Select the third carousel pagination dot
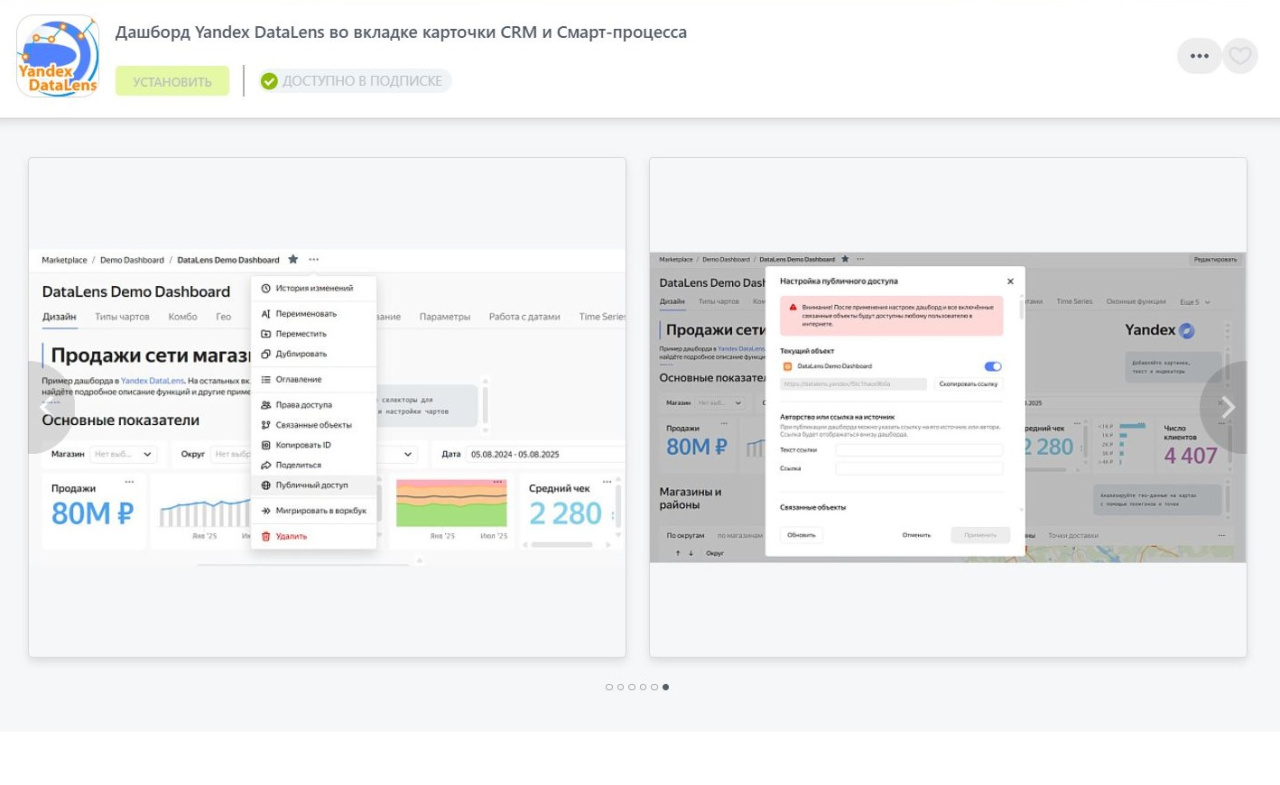1280x785 pixels. pyautogui.click(x=632, y=687)
